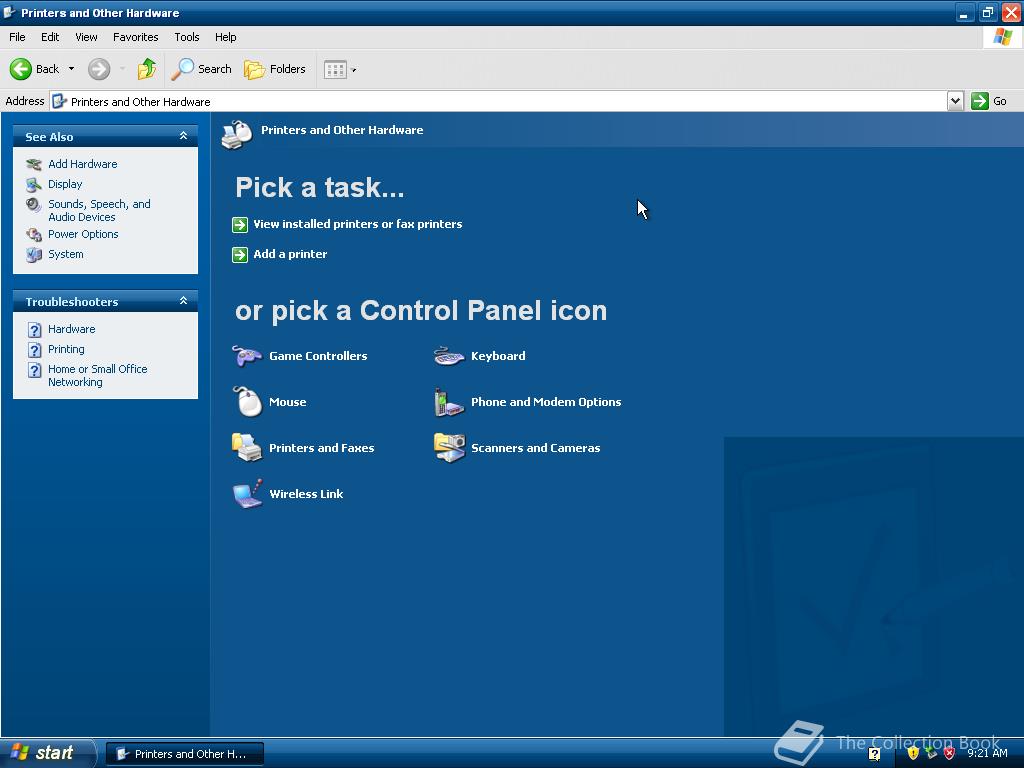Viewport: 1024px width, 768px height.
Task: Click the Printers and Faxes icon
Action: 247,447
